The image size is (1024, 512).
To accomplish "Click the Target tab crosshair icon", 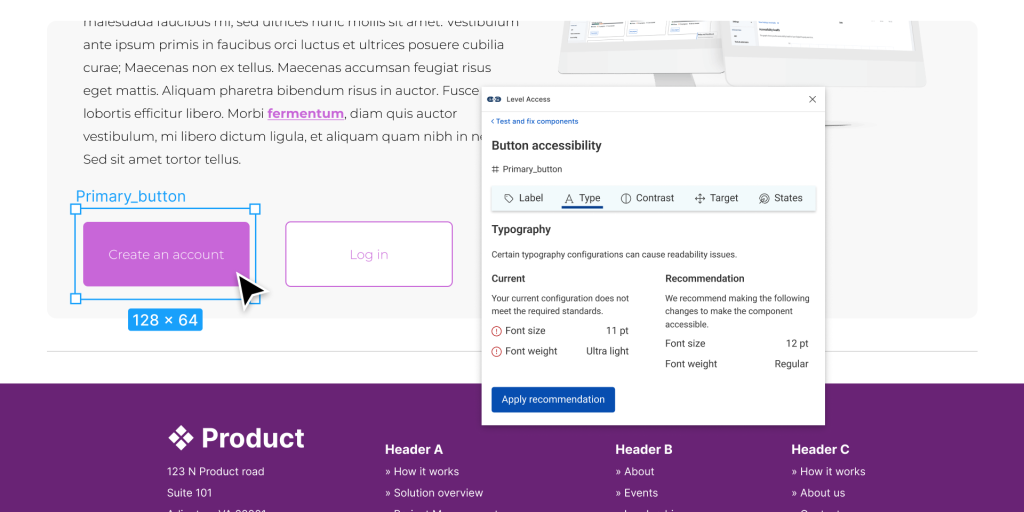I will pyautogui.click(x=700, y=198).
